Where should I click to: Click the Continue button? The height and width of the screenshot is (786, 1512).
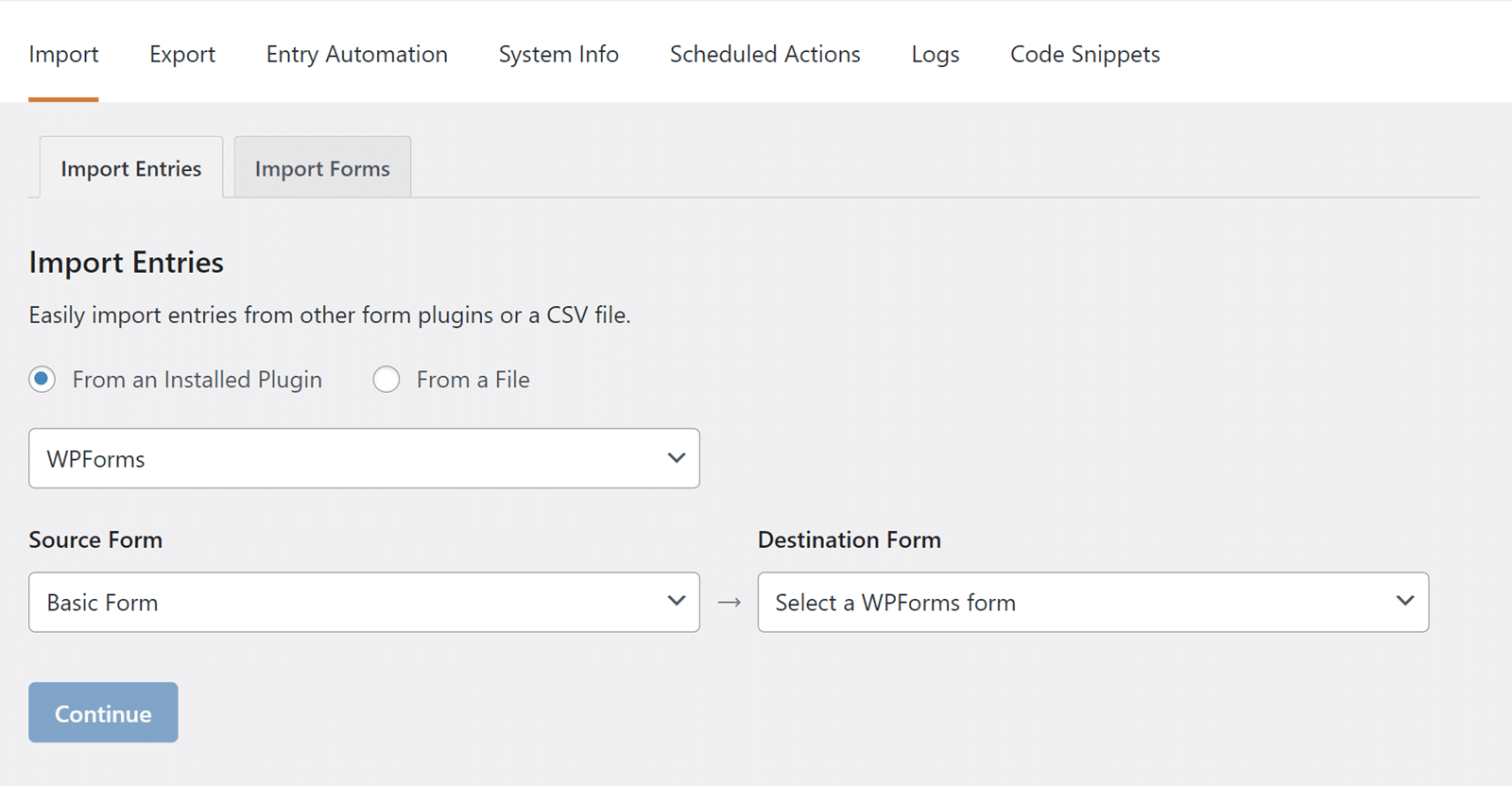pos(103,712)
